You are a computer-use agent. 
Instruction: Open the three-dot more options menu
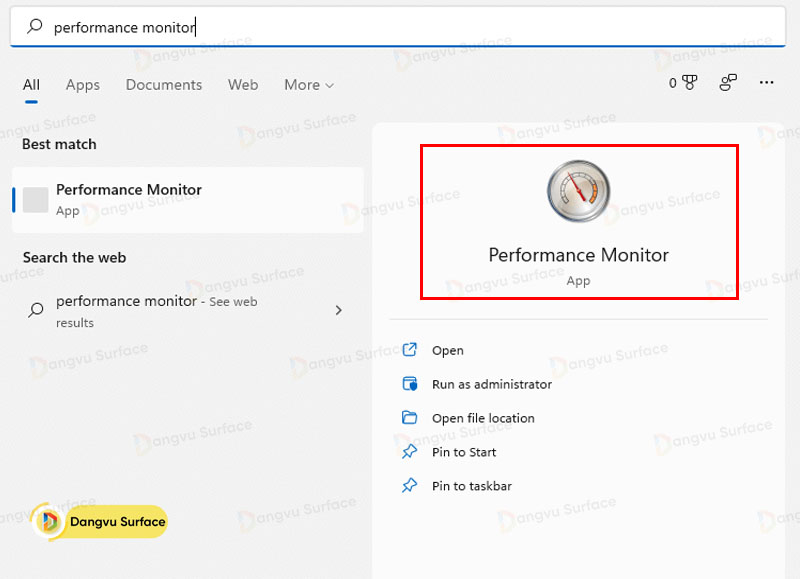click(767, 84)
